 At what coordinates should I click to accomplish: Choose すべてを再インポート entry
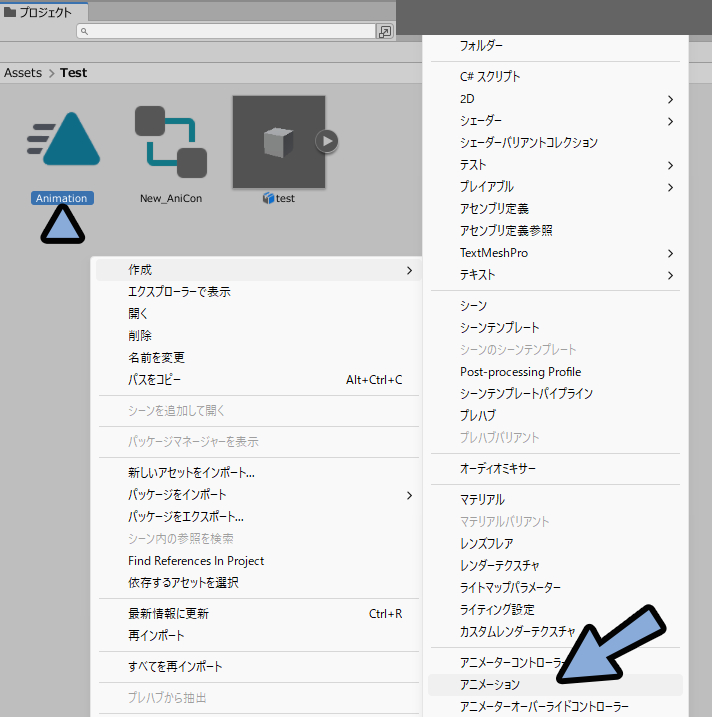[259, 667]
